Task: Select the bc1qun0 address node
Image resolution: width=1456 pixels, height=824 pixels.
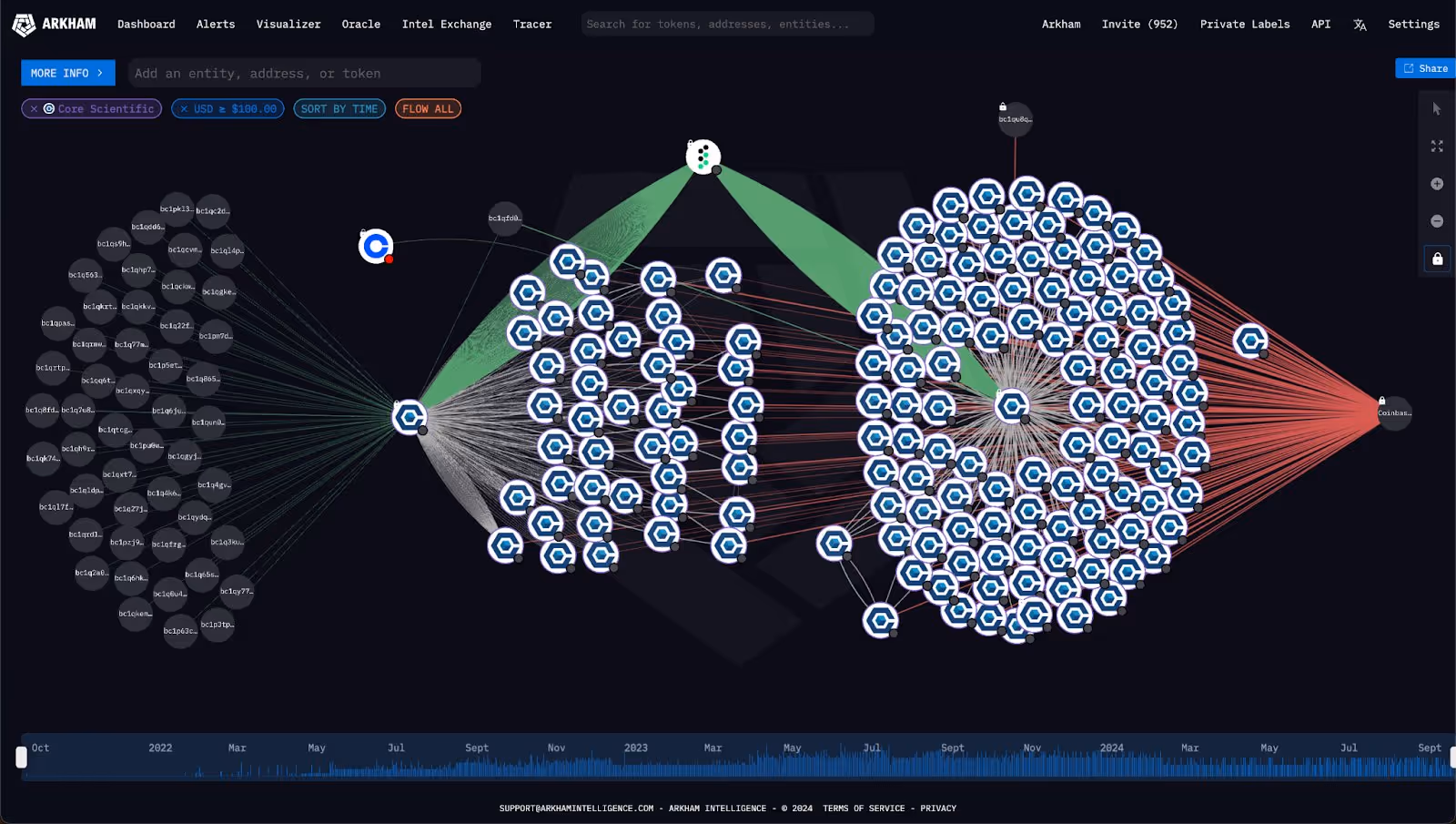Action: pos(207,422)
